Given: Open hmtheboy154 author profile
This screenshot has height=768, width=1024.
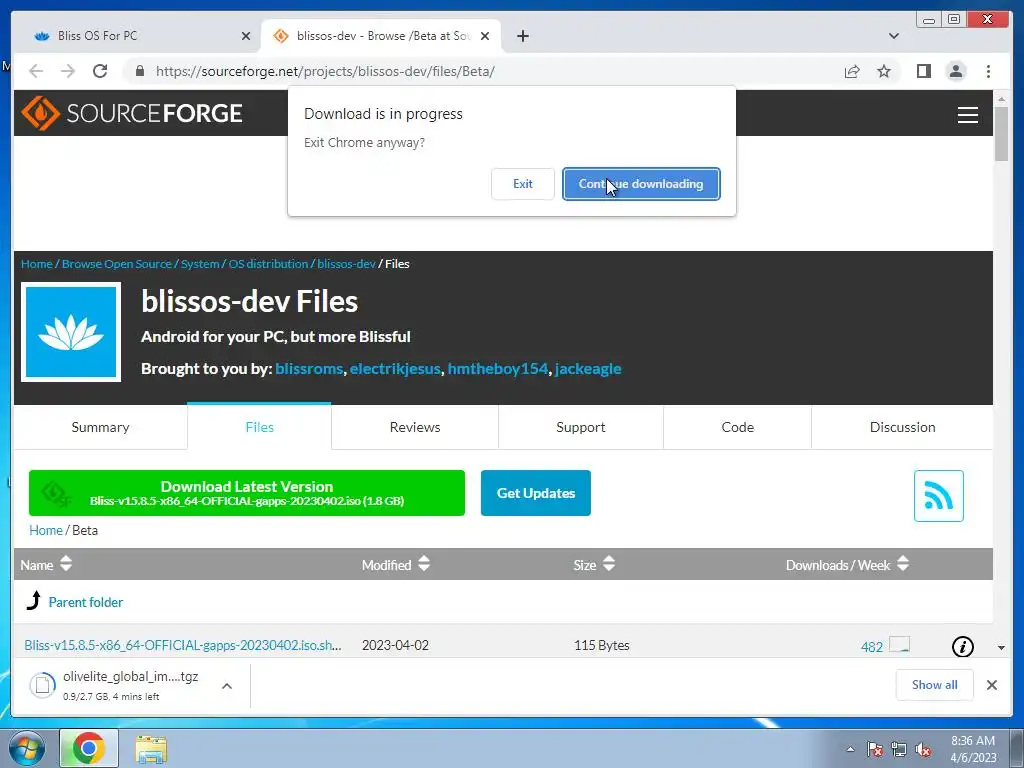Looking at the screenshot, I should tap(497, 369).
